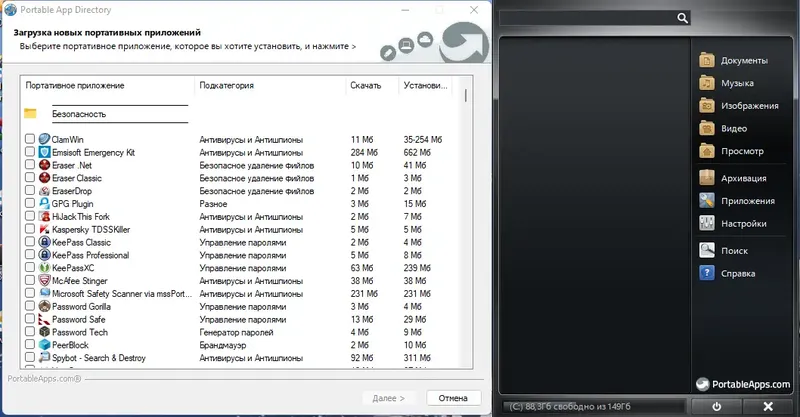The width and height of the screenshot is (800, 417).
Task: Click the Настройки label in menu
Action: click(743, 224)
